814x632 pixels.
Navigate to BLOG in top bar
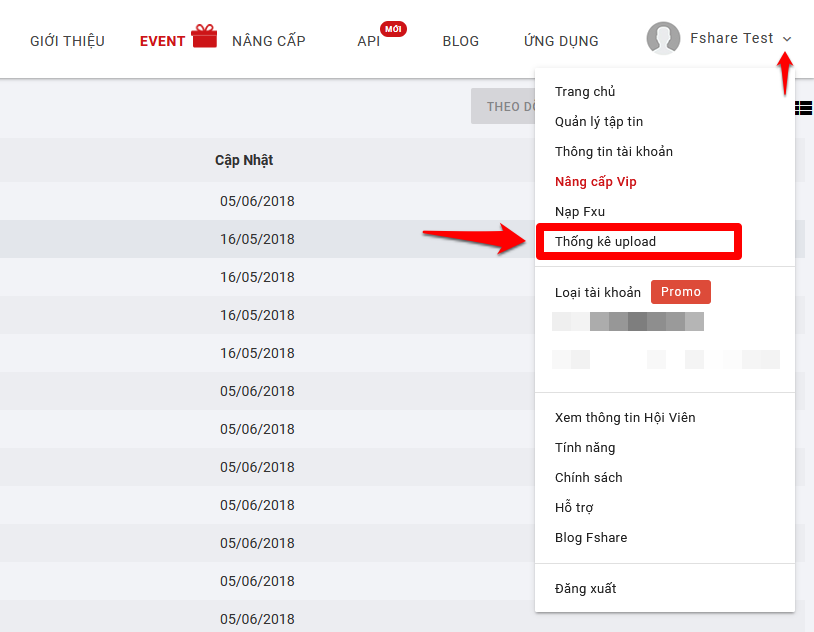pyautogui.click(x=461, y=41)
